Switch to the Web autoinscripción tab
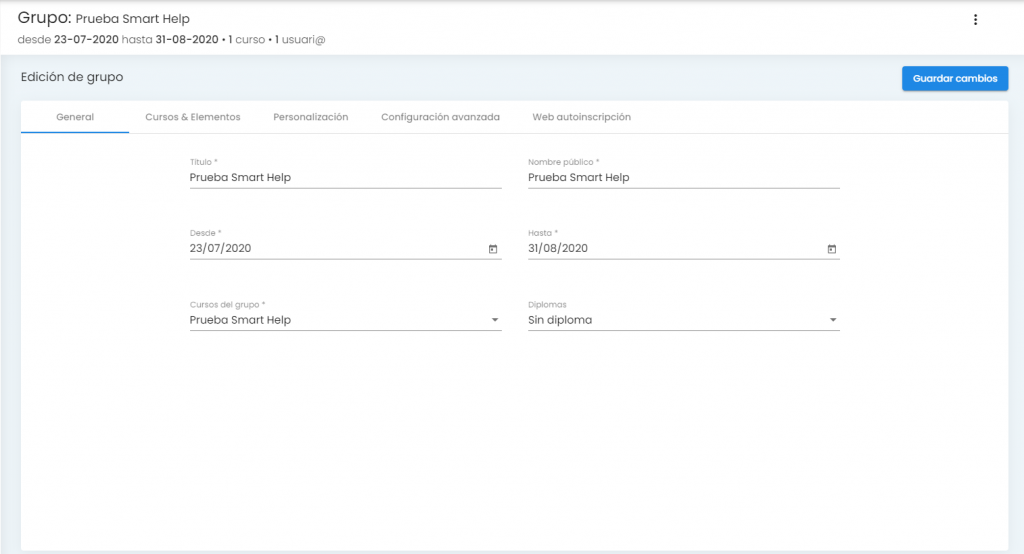This screenshot has height=554, width=1024. (581, 117)
